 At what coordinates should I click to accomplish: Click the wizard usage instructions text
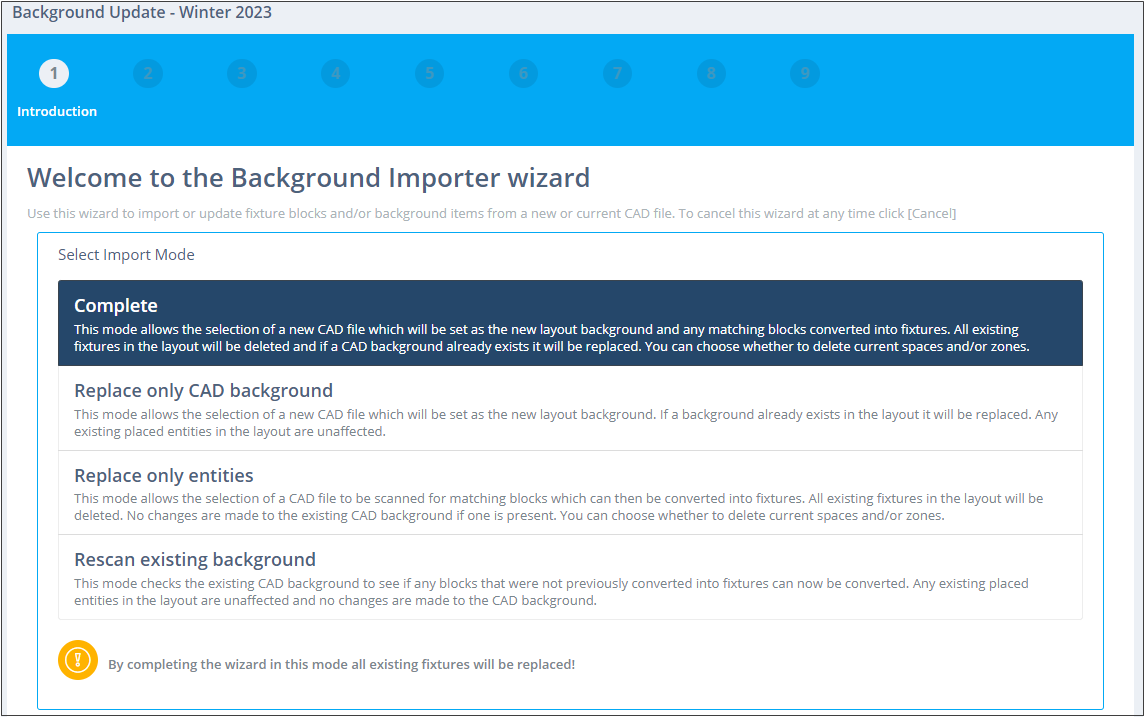(491, 213)
